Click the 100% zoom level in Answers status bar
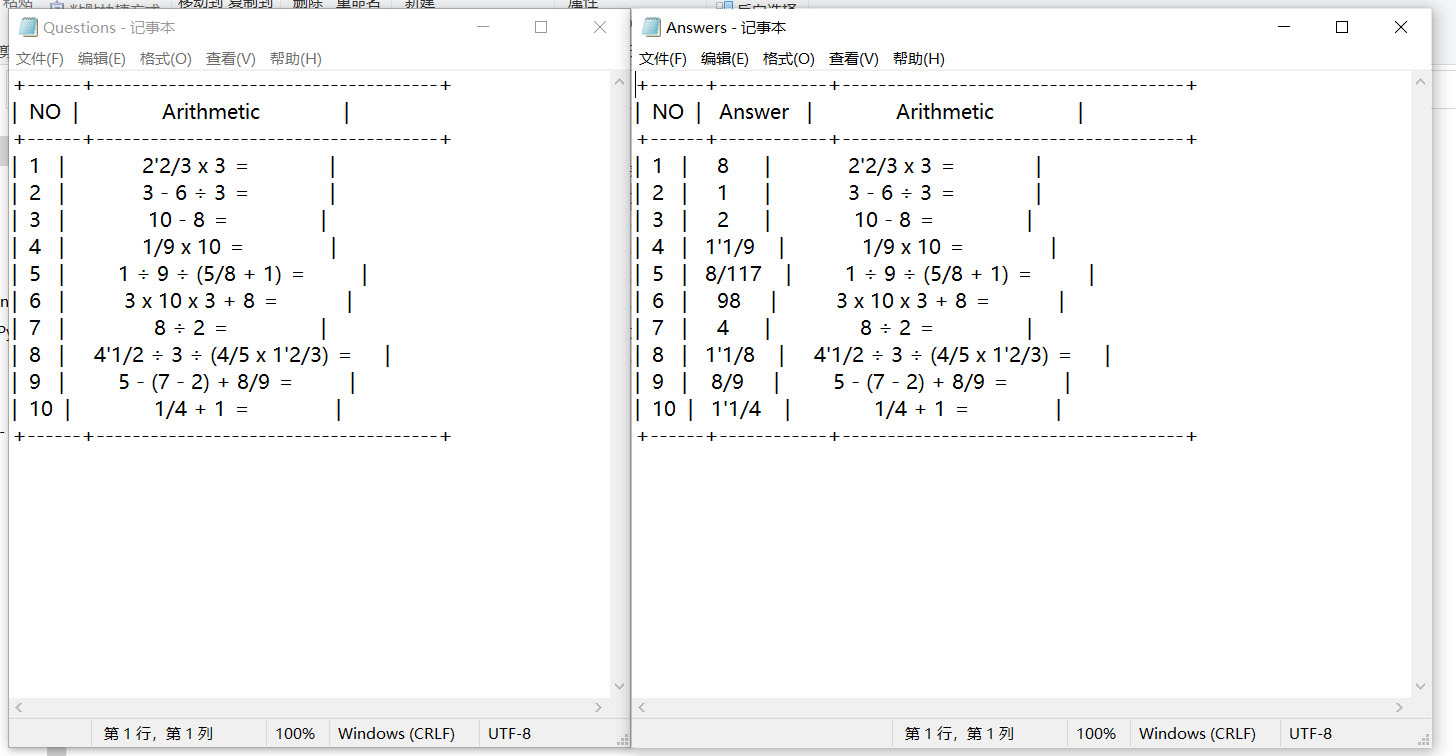The width and height of the screenshot is (1456, 756). 1096,734
